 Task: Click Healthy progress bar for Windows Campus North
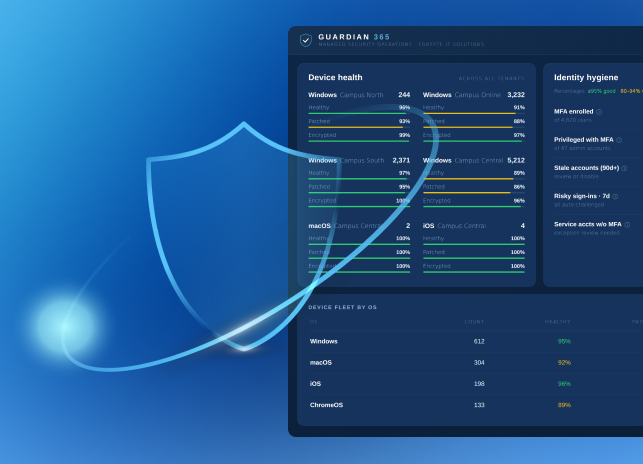(359, 113)
